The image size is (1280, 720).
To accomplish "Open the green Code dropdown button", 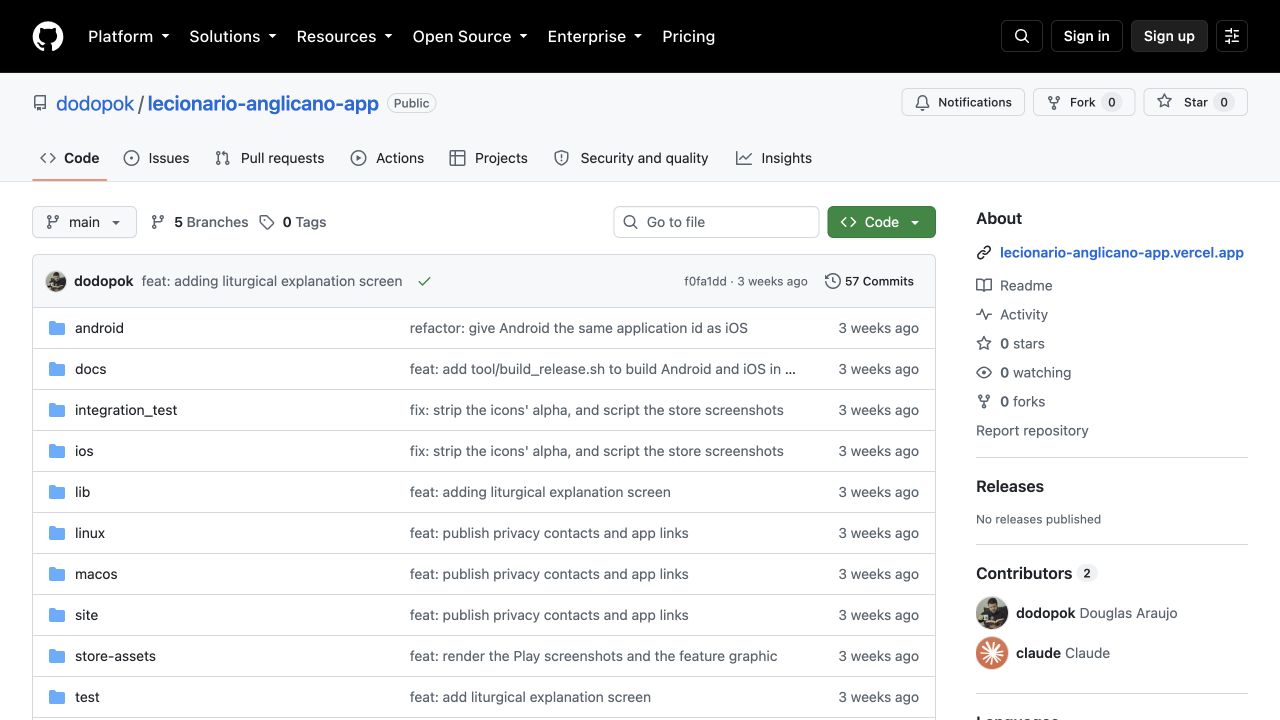I will coord(881,222).
